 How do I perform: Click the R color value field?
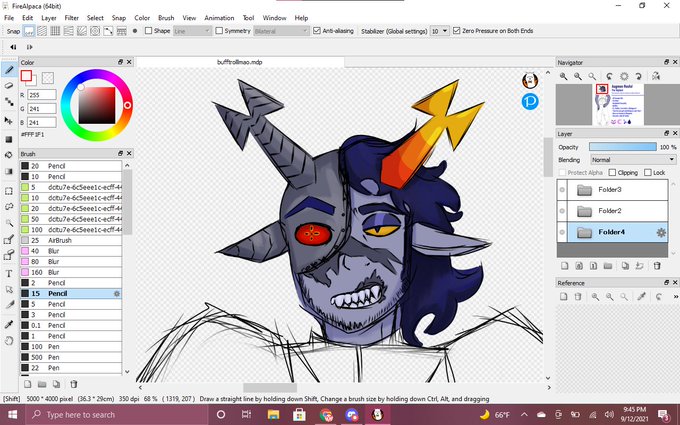tap(42, 95)
